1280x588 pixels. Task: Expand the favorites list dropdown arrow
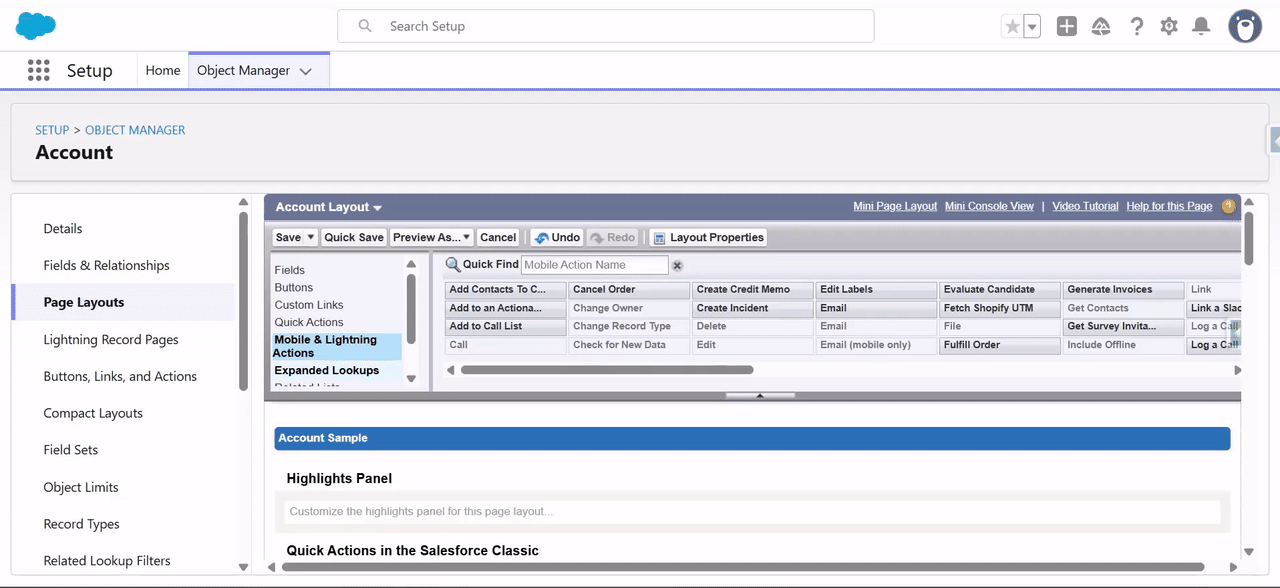click(x=1032, y=27)
